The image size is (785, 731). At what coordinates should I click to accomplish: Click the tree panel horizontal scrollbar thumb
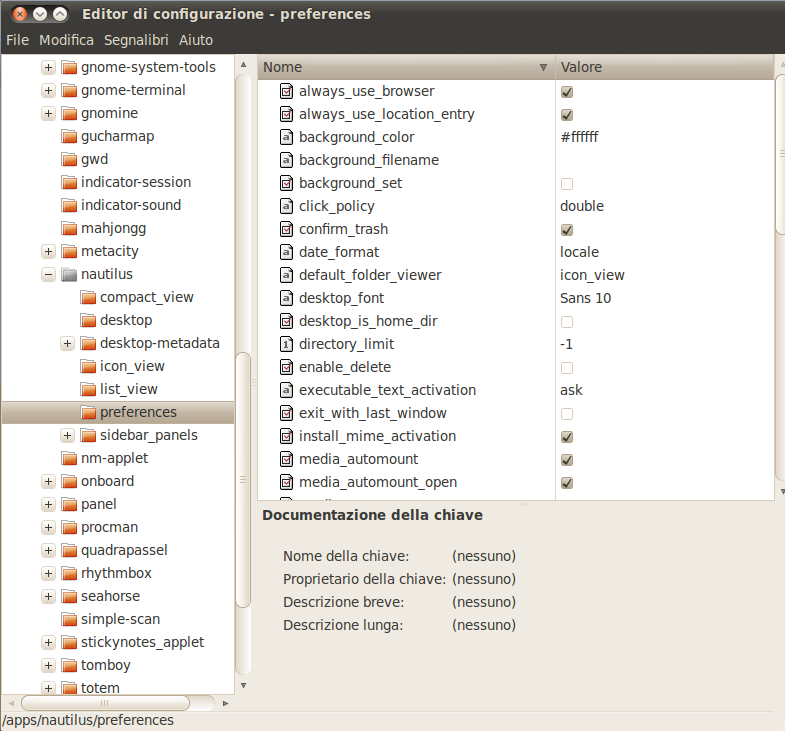click(105, 703)
